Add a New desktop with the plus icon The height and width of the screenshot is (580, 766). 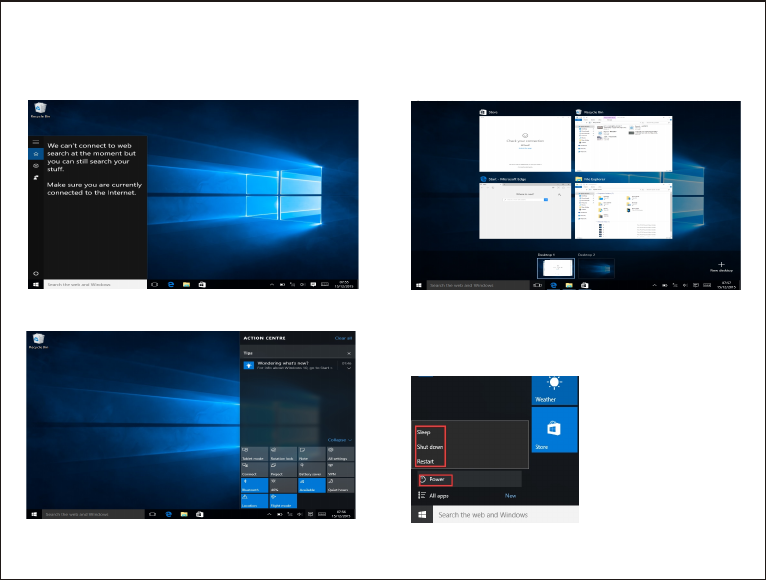[721, 264]
